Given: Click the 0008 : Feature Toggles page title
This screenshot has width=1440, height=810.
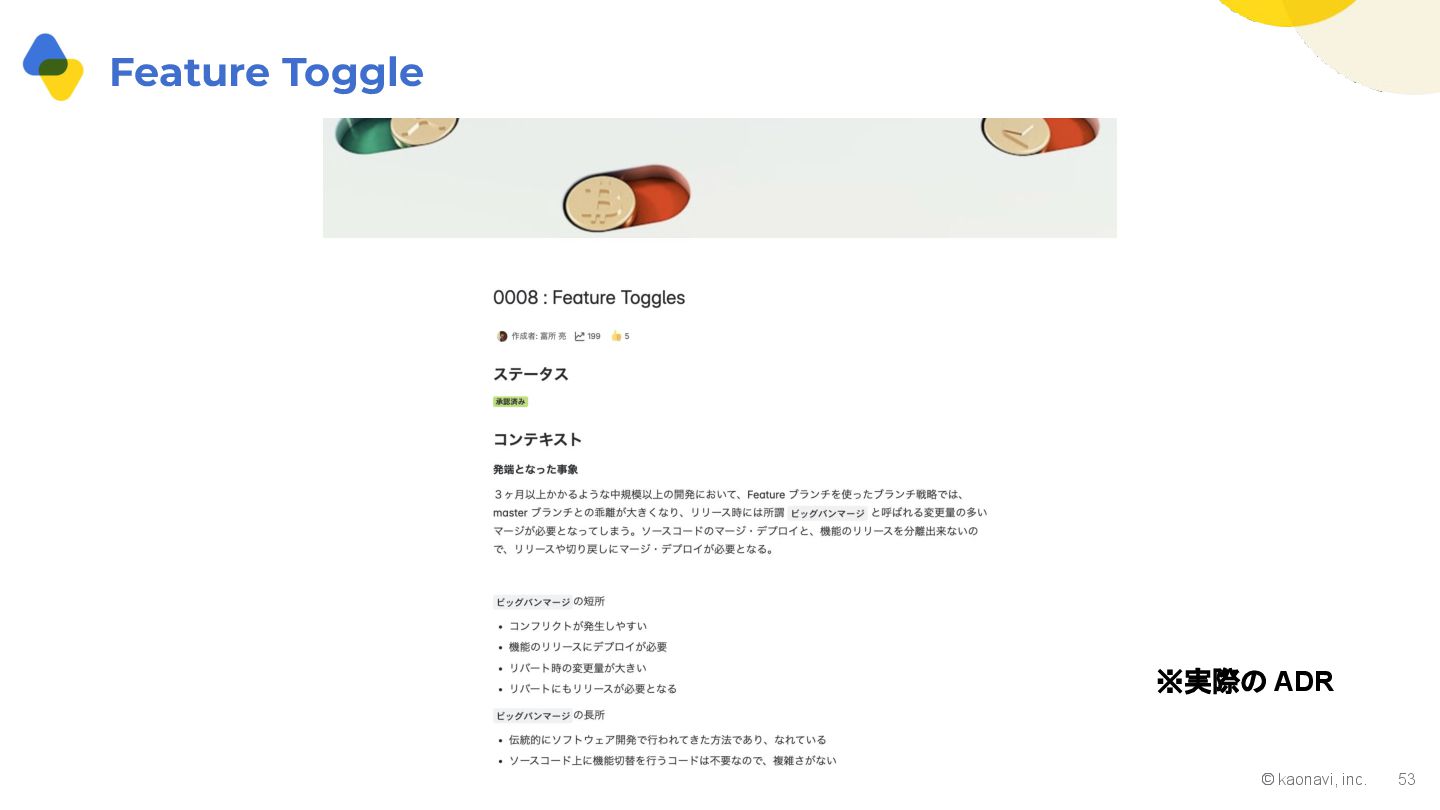Looking at the screenshot, I should pyautogui.click(x=589, y=298).
